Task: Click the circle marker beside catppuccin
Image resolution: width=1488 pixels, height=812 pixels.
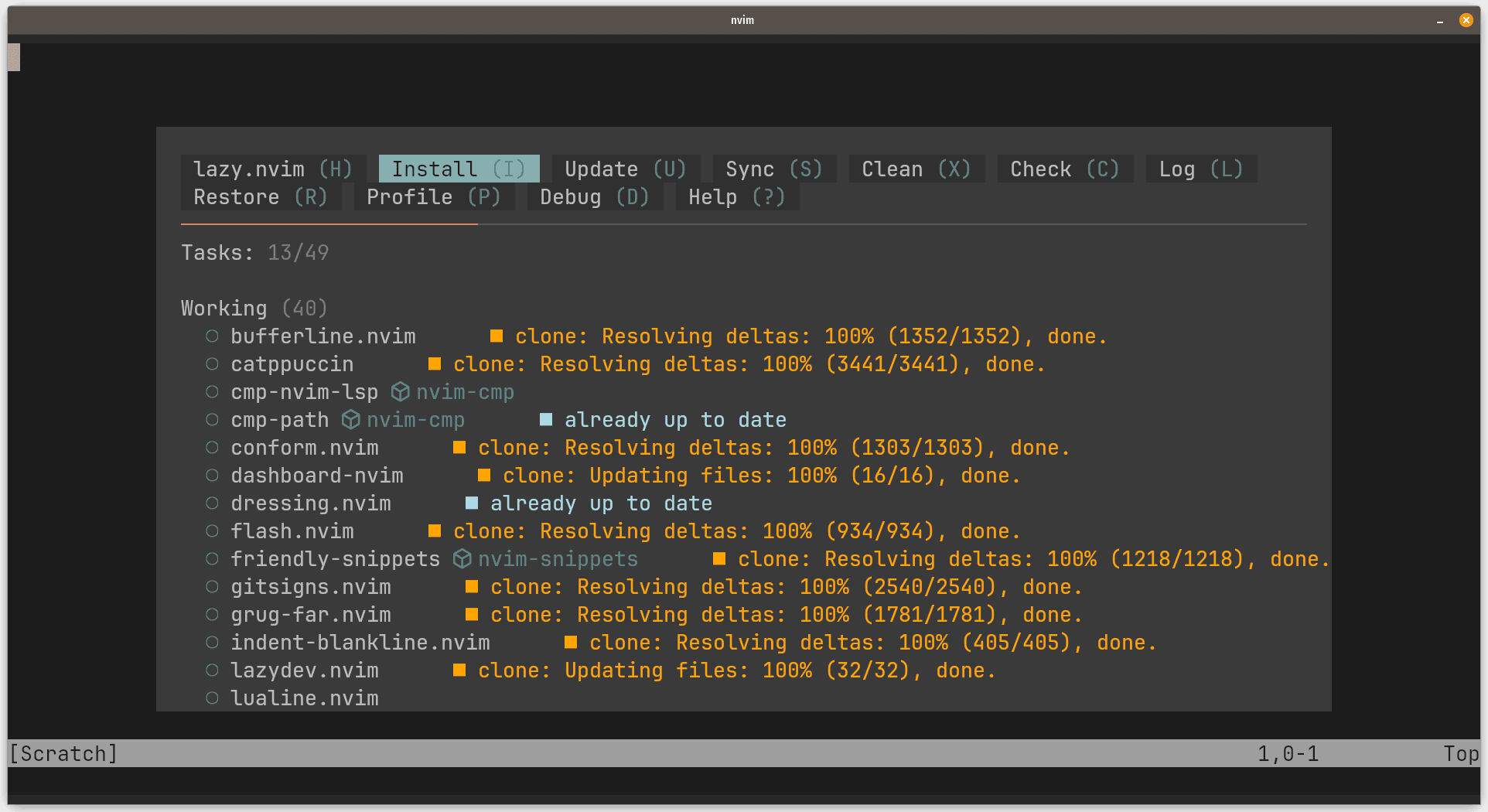Action: 212,364
